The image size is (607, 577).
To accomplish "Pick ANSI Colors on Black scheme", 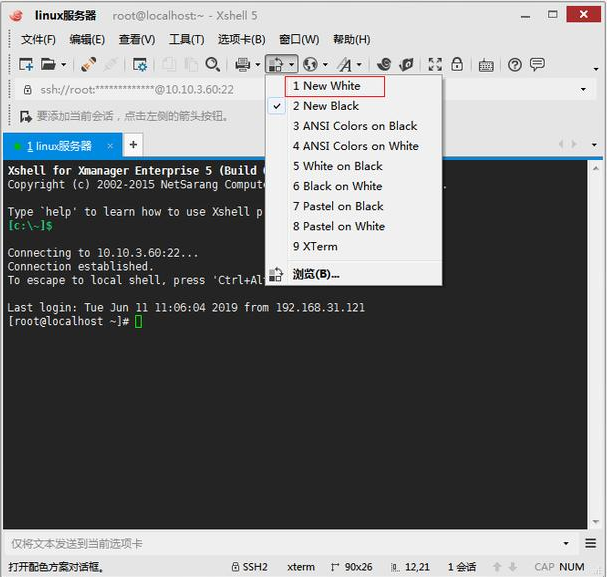I will pos(355,126).
